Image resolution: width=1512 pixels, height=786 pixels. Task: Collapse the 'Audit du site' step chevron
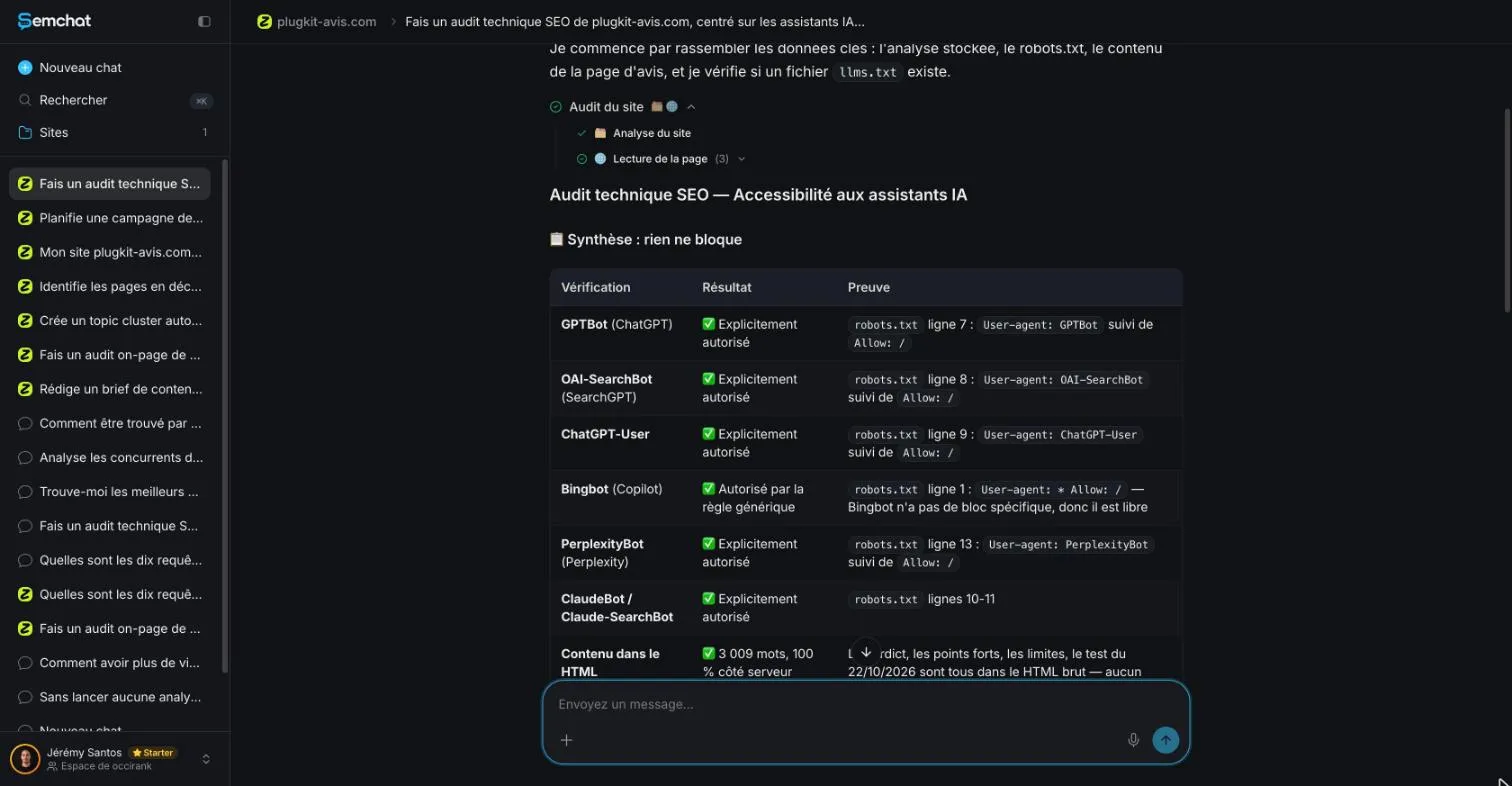pos(691,107)
